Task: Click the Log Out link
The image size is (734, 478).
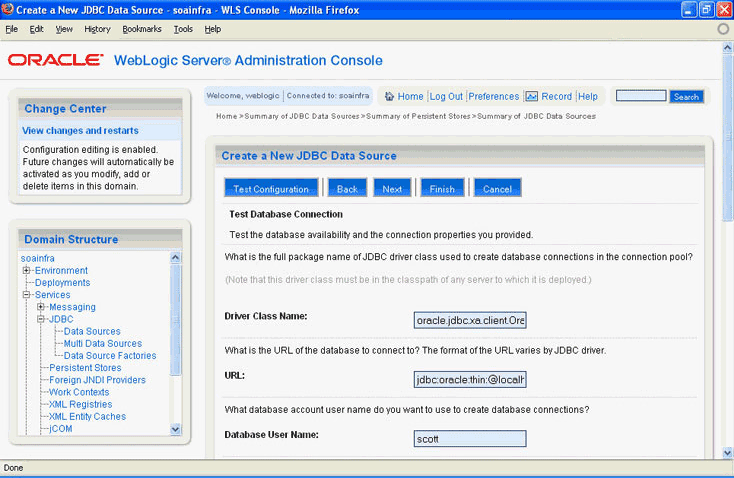Action: coord(446,96)
